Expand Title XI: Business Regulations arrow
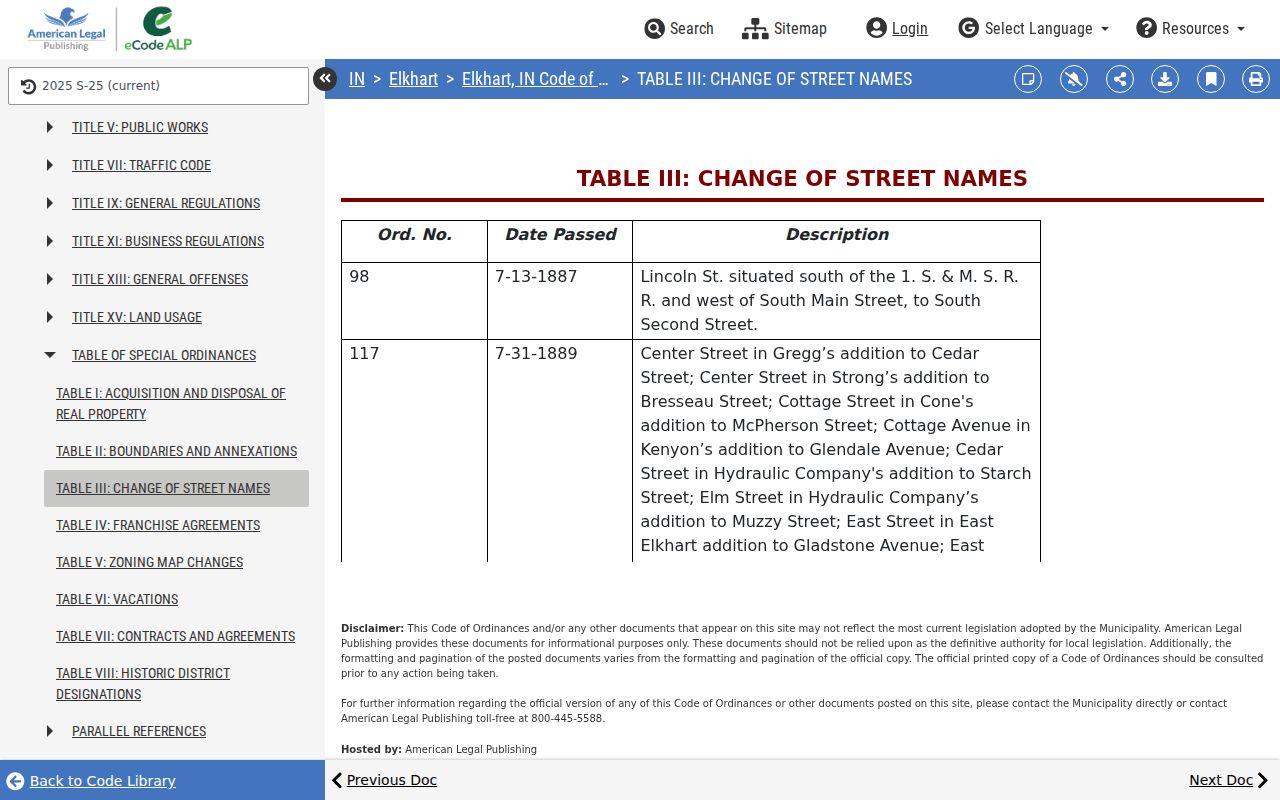 click(50, 241)
